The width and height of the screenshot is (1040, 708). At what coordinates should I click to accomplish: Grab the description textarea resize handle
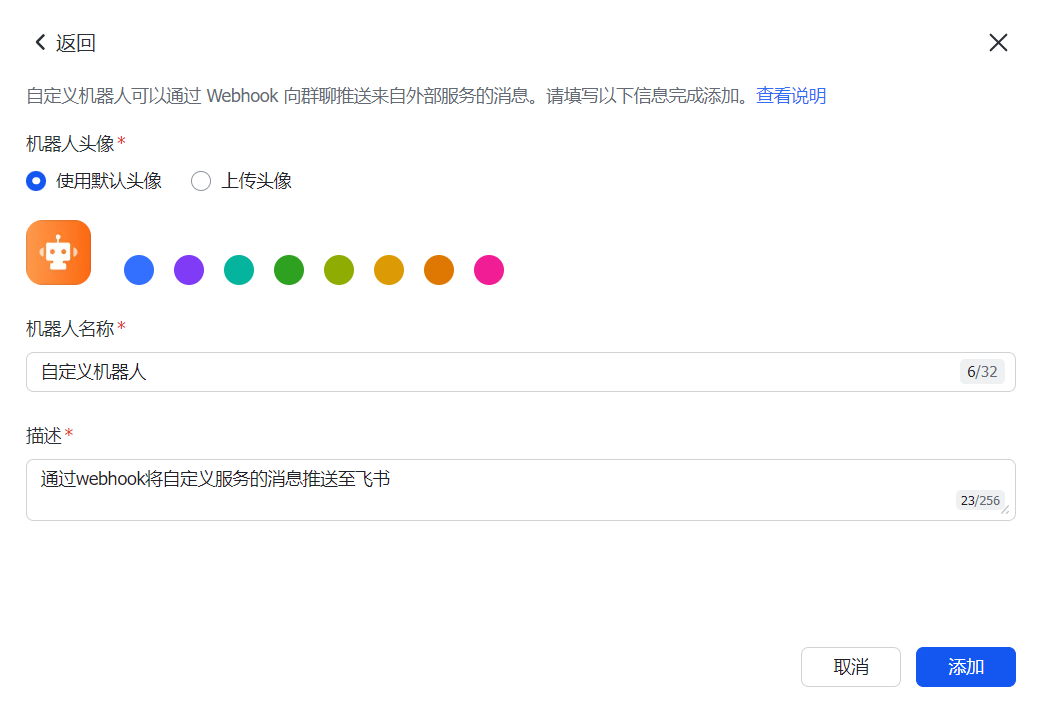tap(1005, 510)
